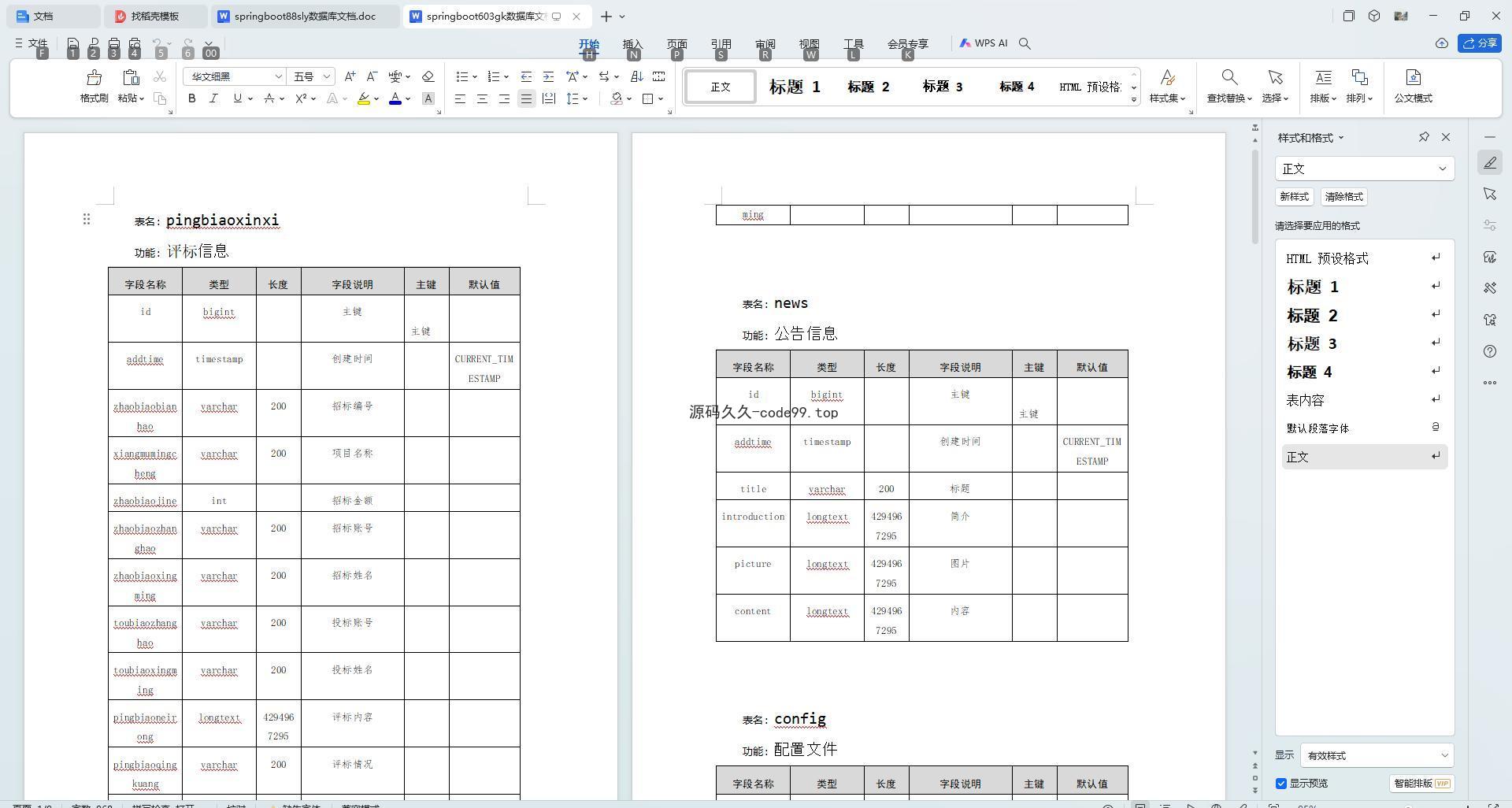
Task: Open the 文件 (File) menu
Action: (31, 43)
